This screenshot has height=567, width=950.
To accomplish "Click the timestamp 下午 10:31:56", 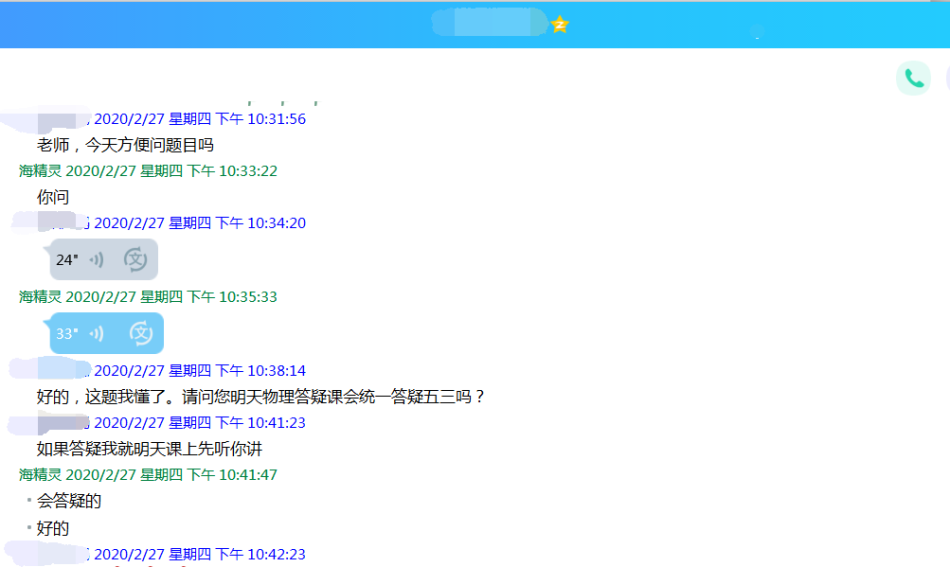I will 260,119.
